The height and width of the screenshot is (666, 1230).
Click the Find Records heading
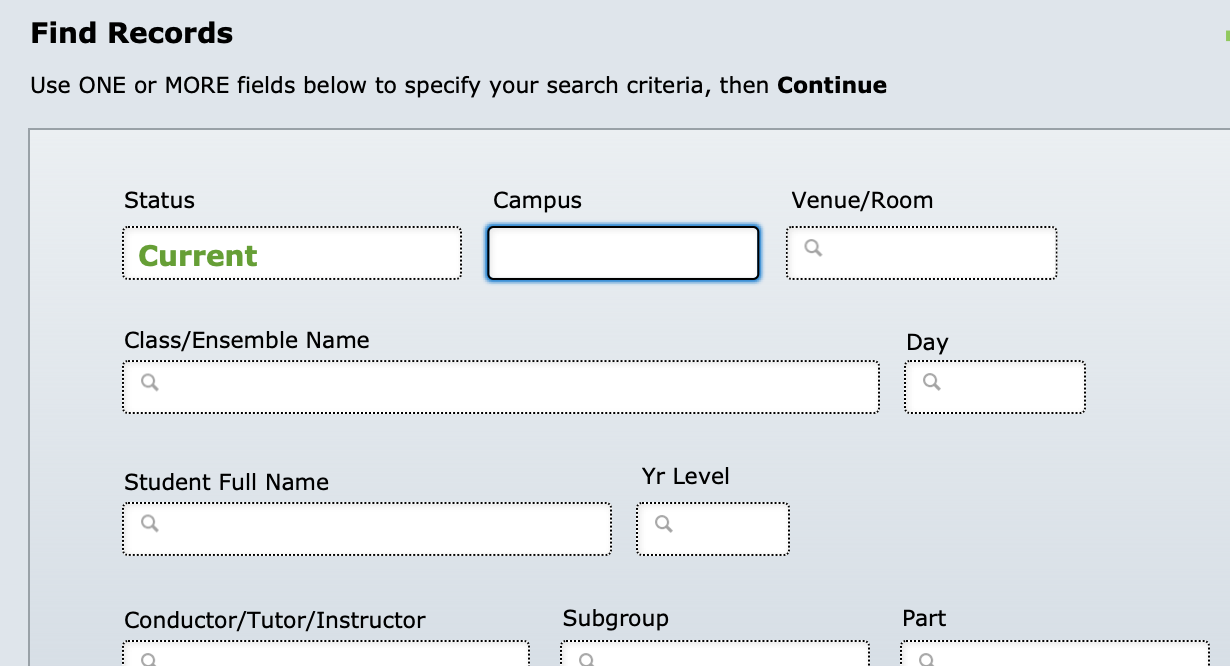point(132,33)
